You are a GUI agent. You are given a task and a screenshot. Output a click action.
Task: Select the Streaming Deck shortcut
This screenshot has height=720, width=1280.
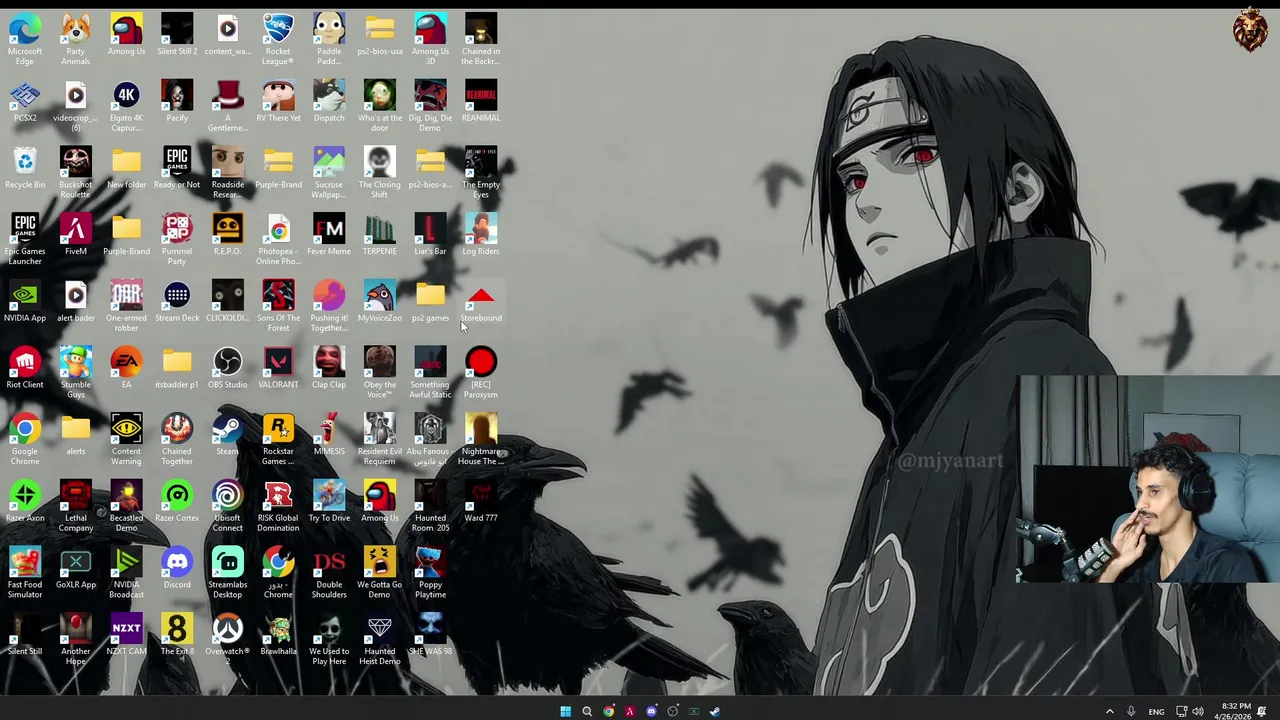tap(177, 302)
